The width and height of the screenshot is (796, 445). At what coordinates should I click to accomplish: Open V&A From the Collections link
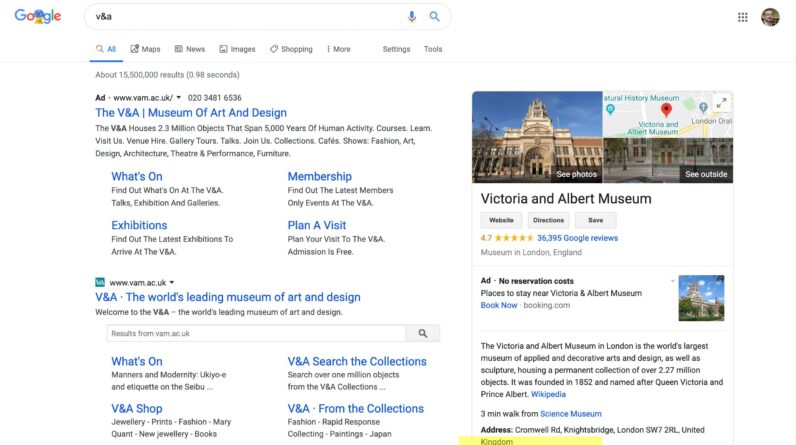tap(355, 408)
